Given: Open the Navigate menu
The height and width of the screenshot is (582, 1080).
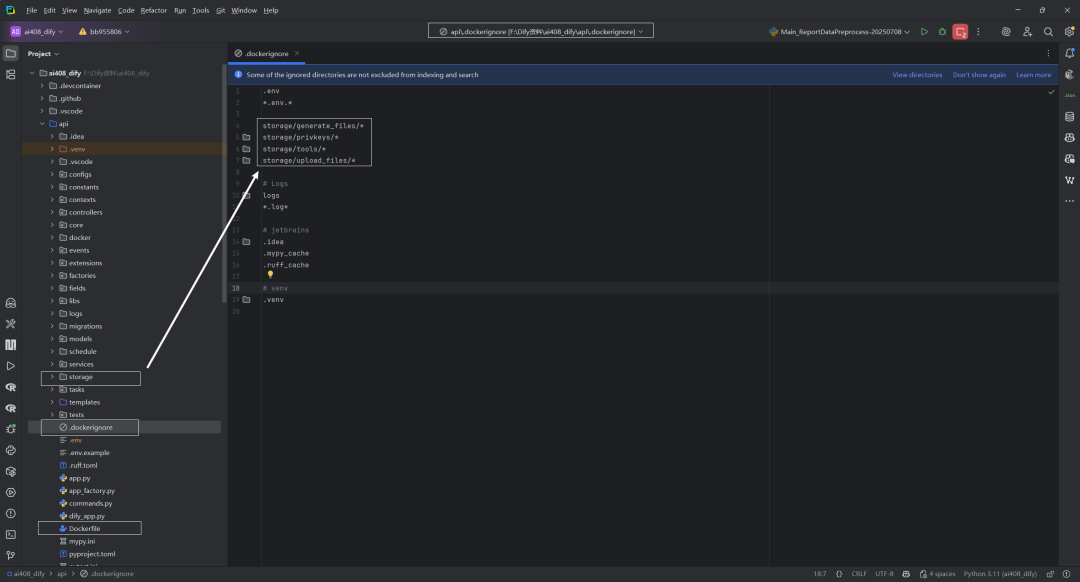Looking at the screenshot, I should coord(97,10).
